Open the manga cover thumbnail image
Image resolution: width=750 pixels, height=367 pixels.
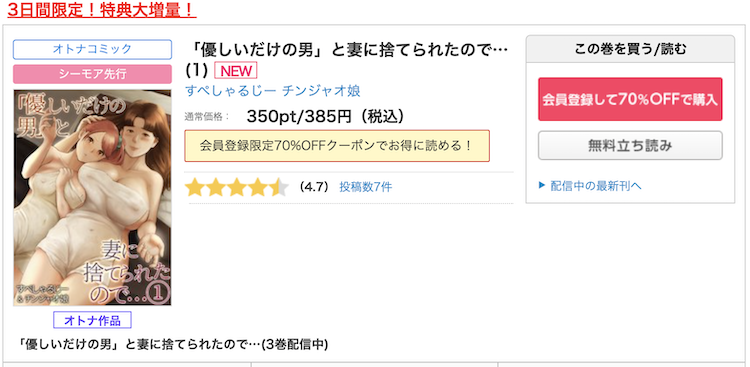(92, 198)
